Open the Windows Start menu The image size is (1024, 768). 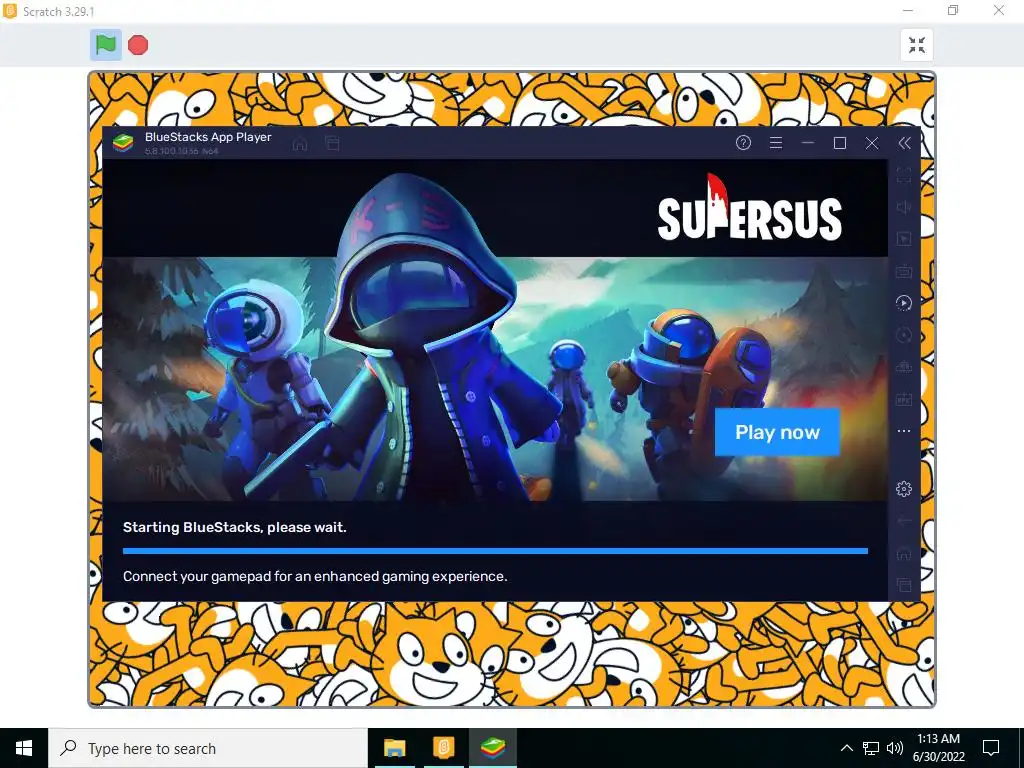(x=24, y=748)
